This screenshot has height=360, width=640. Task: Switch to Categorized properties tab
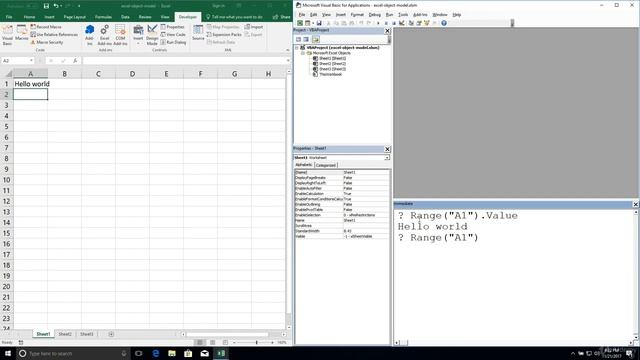click(x=326, y=165)
